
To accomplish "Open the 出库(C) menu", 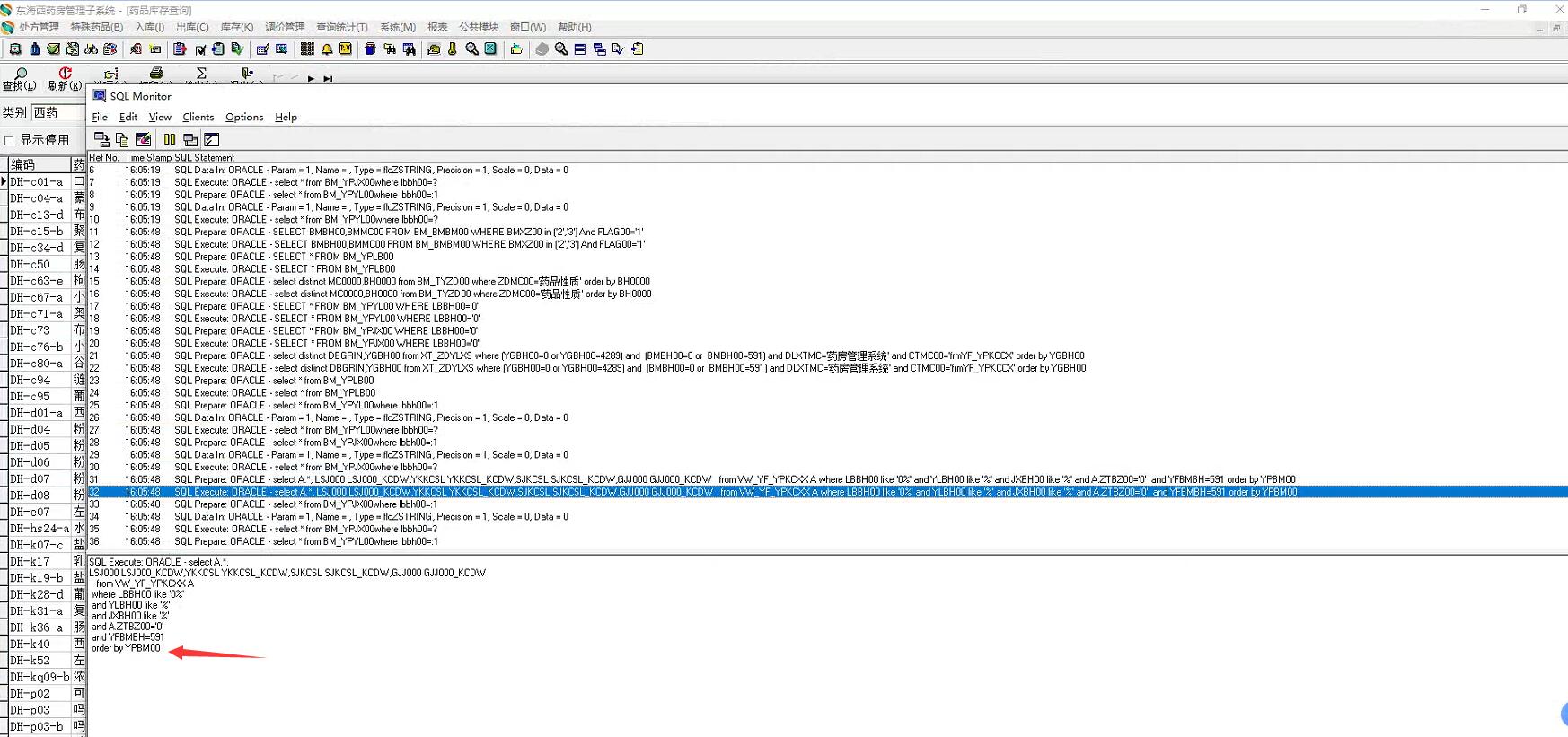I will [192, 27].
